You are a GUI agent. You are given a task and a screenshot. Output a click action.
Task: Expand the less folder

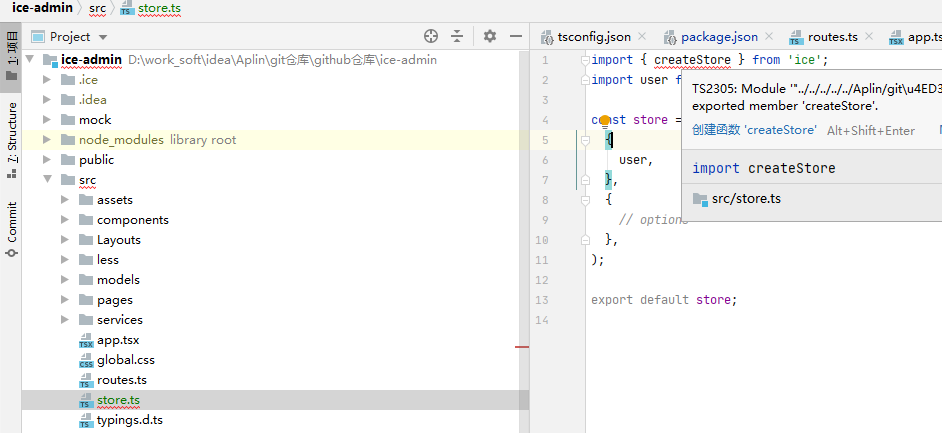tap(65, 260)
